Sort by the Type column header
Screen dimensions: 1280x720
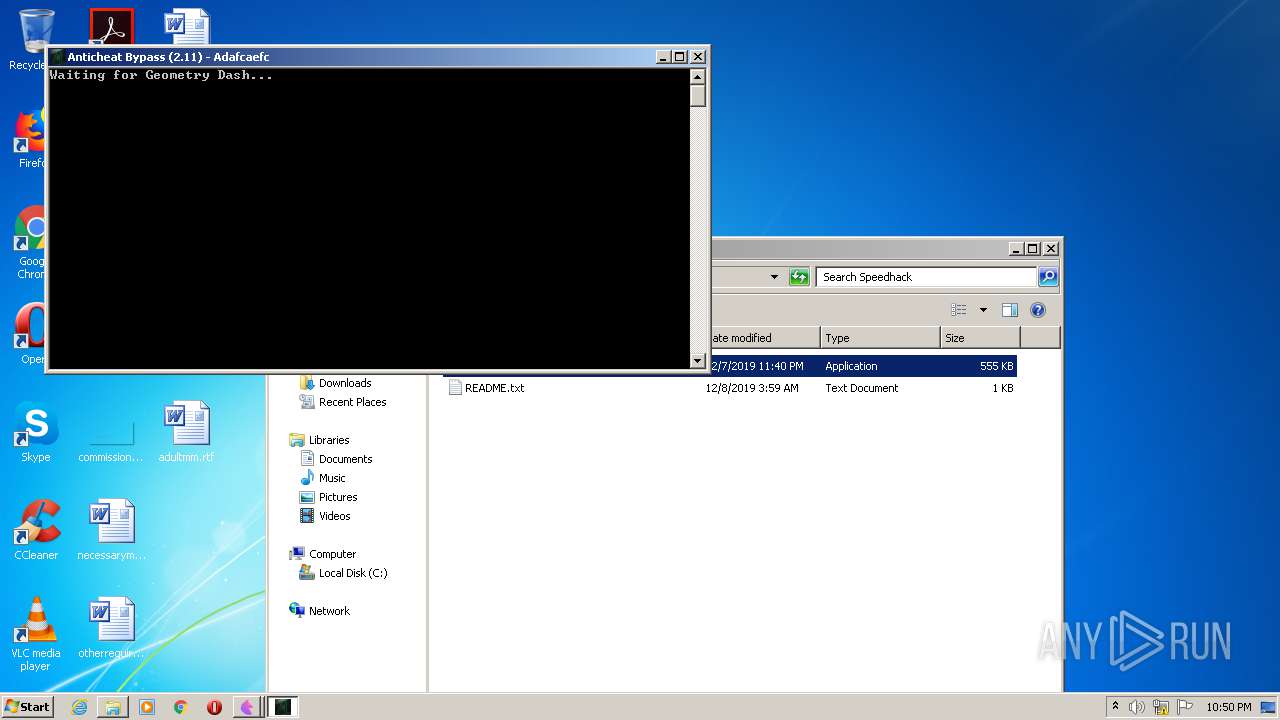pyautogui.click(x=880, y=338)
